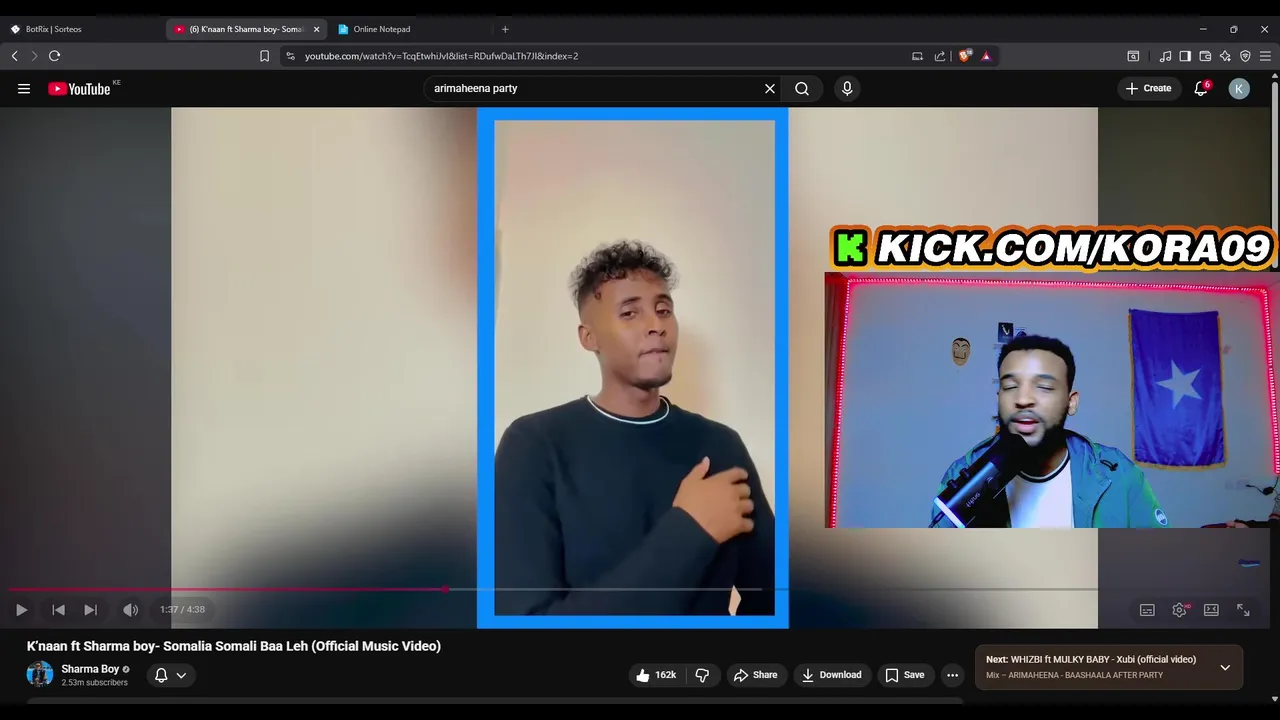
Task: Open video player settings gear
Action: (1180, 610)
